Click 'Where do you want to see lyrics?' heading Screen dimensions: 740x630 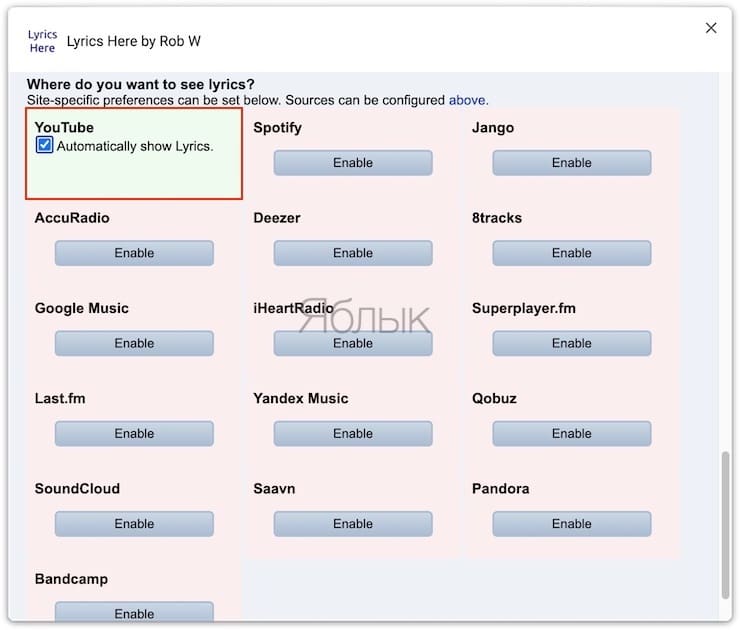[141, 84]
